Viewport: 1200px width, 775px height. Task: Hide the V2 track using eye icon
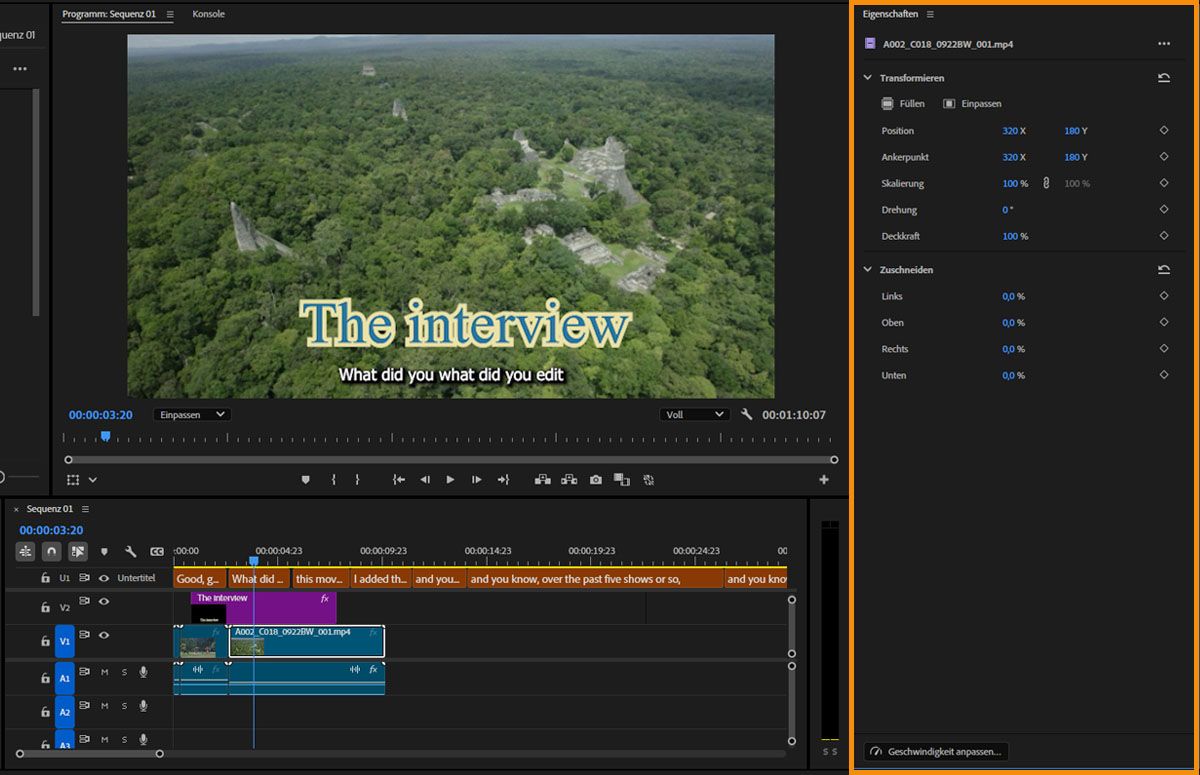pos(103,602)
